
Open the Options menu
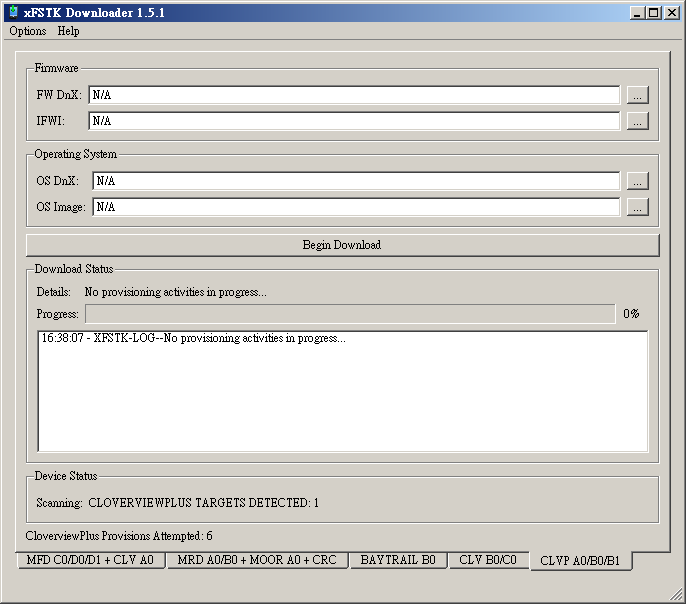click(28, 31)
